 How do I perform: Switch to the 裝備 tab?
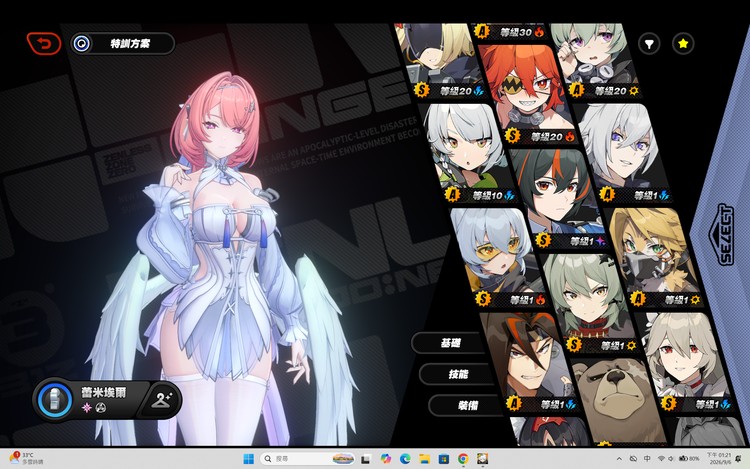(x=465, y=405)
